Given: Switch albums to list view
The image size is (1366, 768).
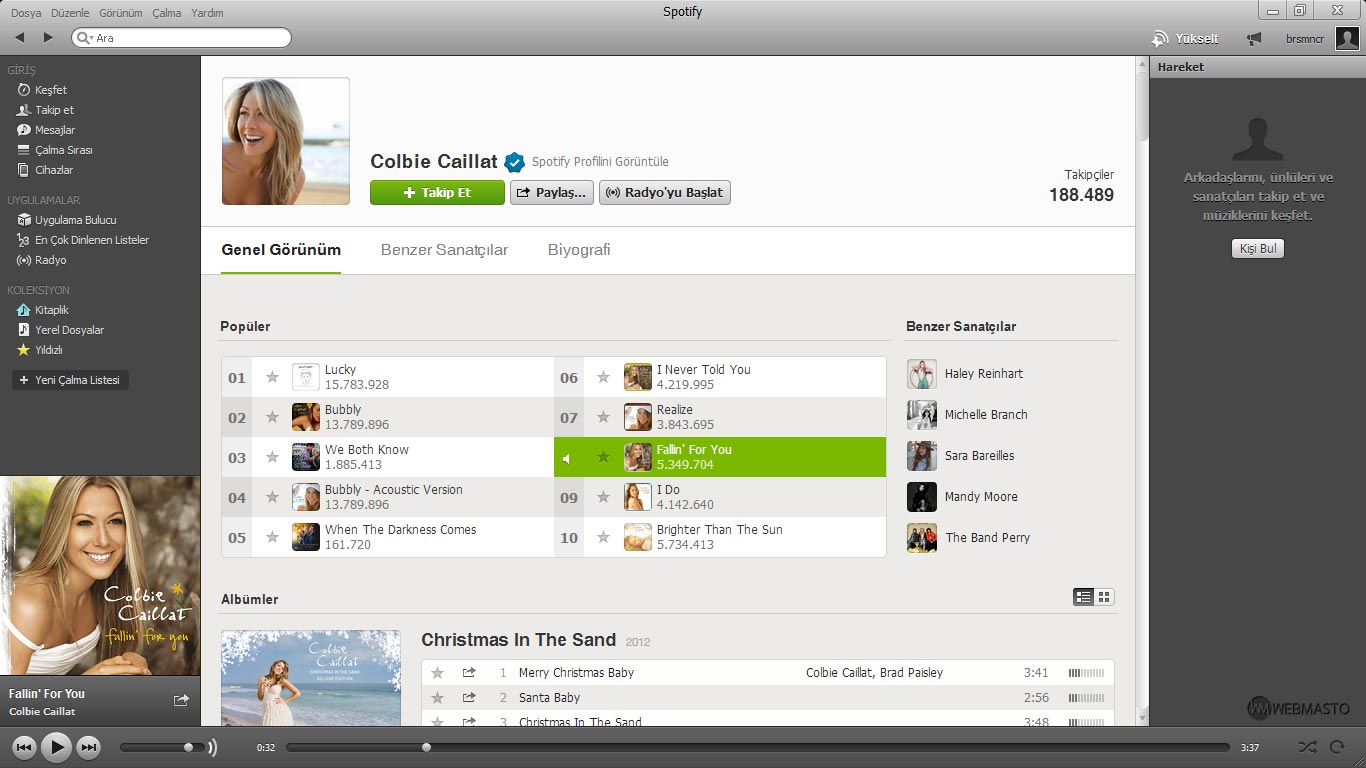Looking at the screenshot, I should point(1083,597).
